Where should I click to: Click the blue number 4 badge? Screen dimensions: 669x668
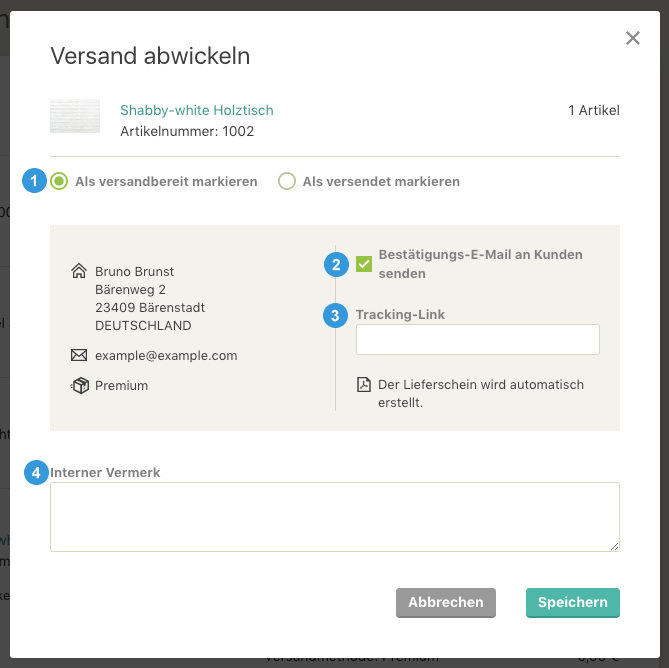coord(36,472)
